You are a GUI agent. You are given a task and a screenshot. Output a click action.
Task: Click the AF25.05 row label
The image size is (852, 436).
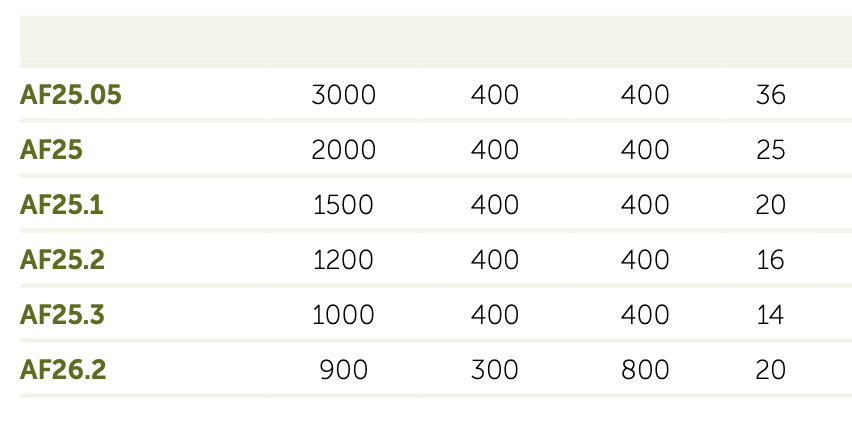pyautogui.click(x=71, y=96)
